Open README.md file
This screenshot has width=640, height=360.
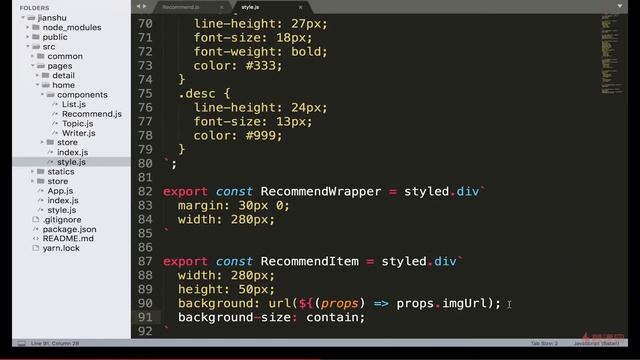(68, 238)
